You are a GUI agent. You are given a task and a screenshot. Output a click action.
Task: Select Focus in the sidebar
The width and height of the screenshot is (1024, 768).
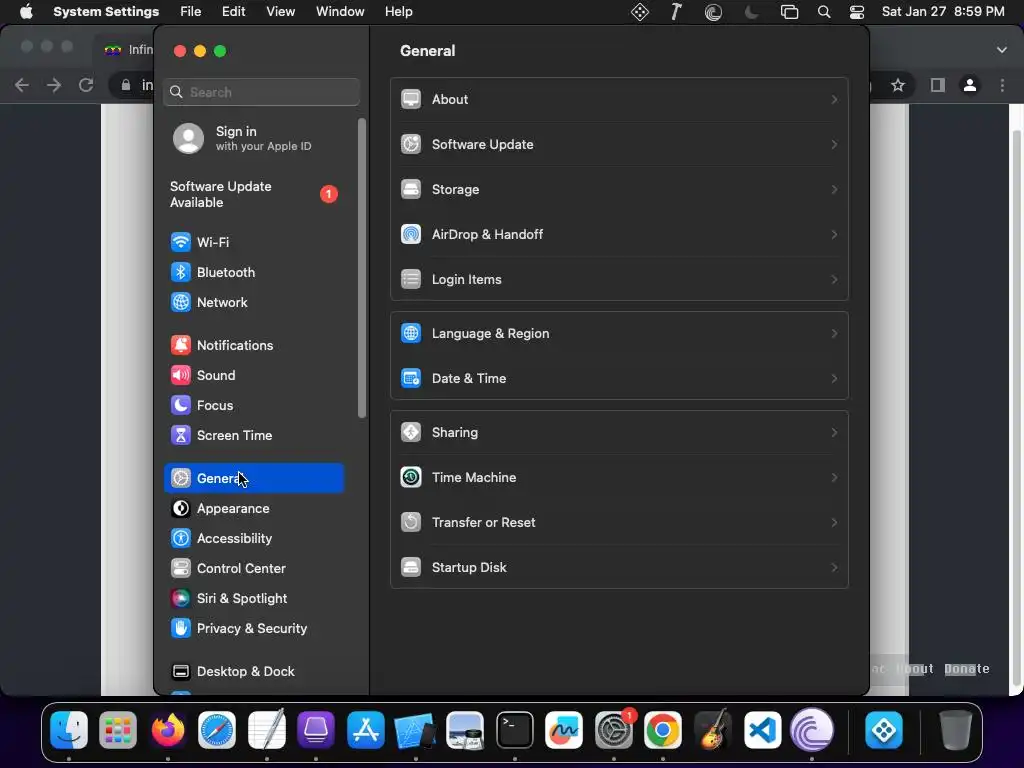(254, 406)
